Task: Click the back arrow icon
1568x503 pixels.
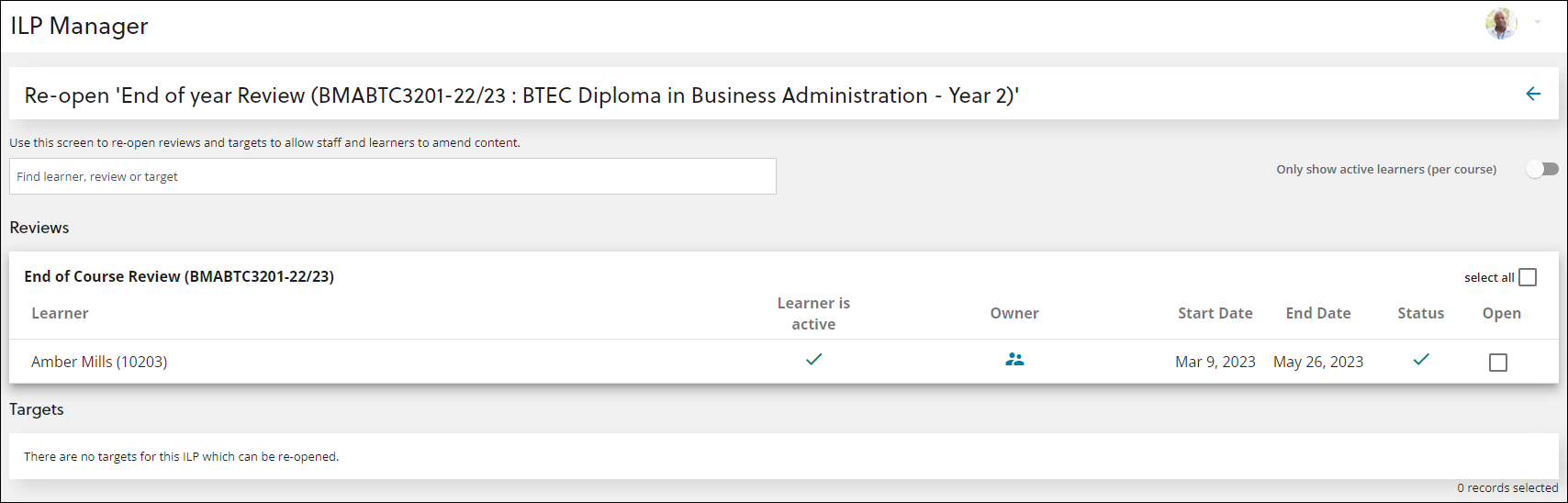Action: (1533, 94)
